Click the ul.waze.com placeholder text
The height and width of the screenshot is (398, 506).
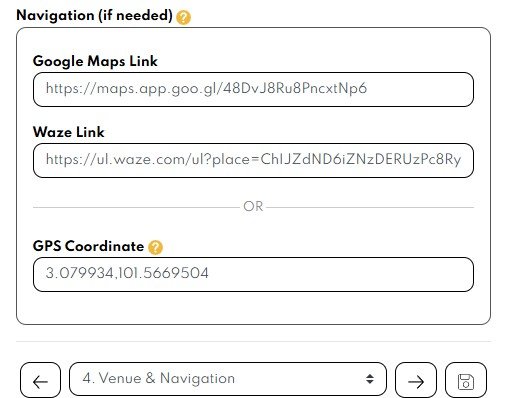(253, 160)
